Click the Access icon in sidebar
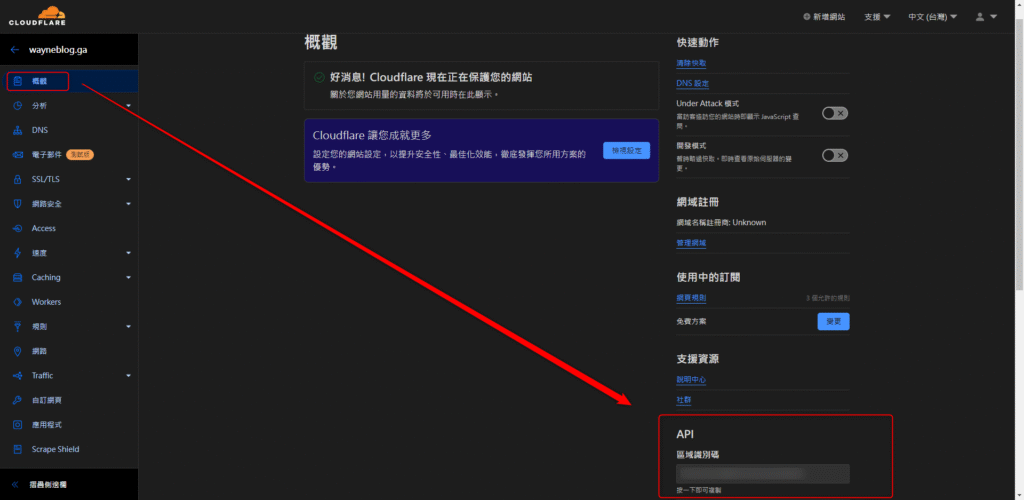The height and width of the screenshot is (500, 1024). 18,228
